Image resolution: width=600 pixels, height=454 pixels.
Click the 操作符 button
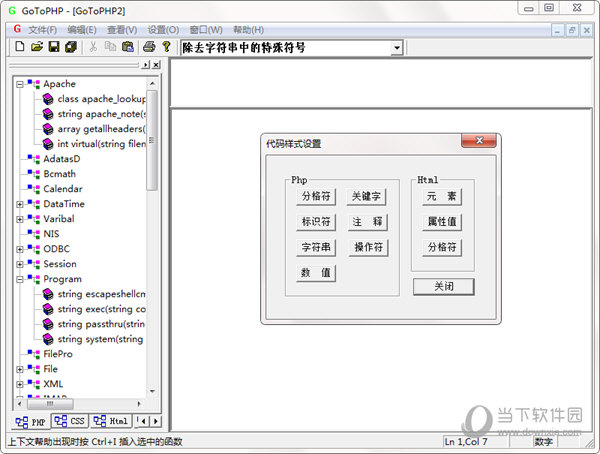coord(368,247)
